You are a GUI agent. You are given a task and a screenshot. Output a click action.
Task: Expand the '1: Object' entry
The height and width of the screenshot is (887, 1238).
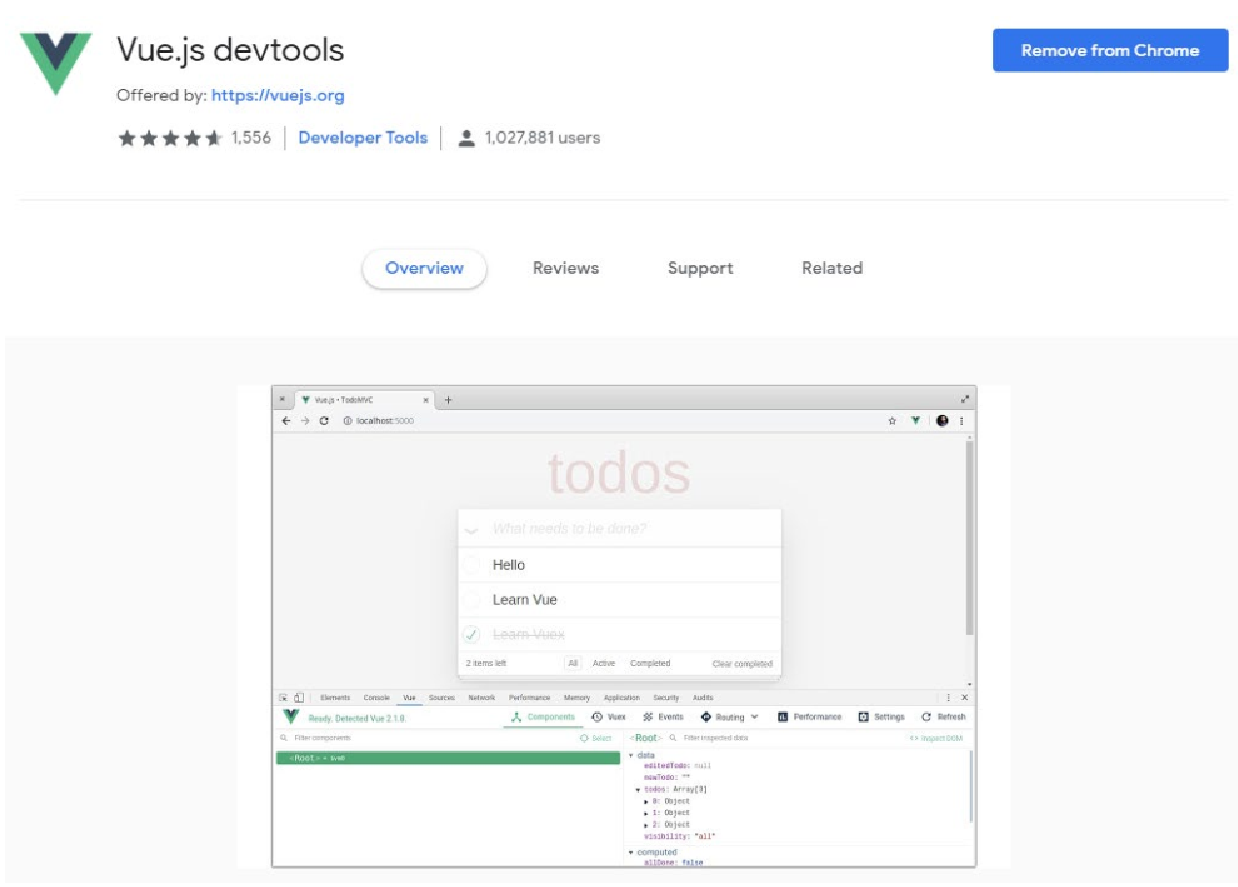click(x=646, y=813)
